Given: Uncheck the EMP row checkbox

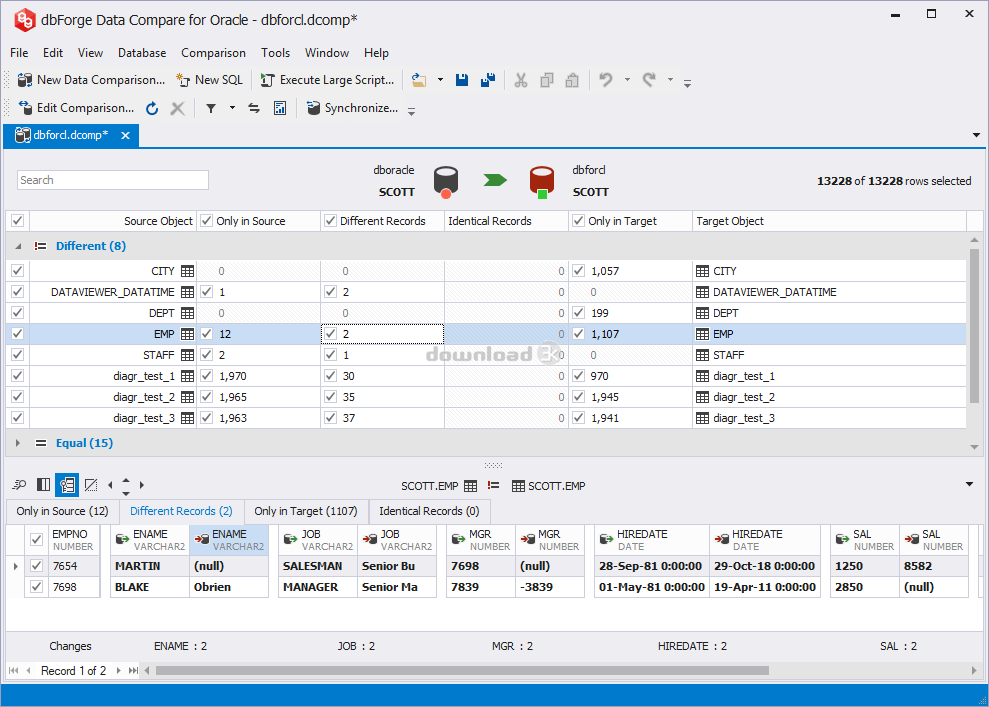Looking at the screenshot, I should [x=18, y=334].
